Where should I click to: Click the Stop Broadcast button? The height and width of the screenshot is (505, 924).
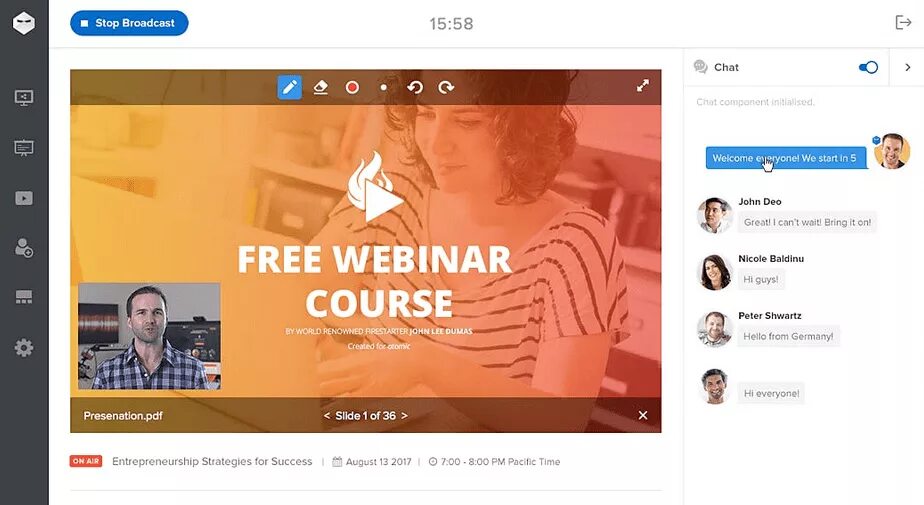pyautogui.click(x=129, y=23)
